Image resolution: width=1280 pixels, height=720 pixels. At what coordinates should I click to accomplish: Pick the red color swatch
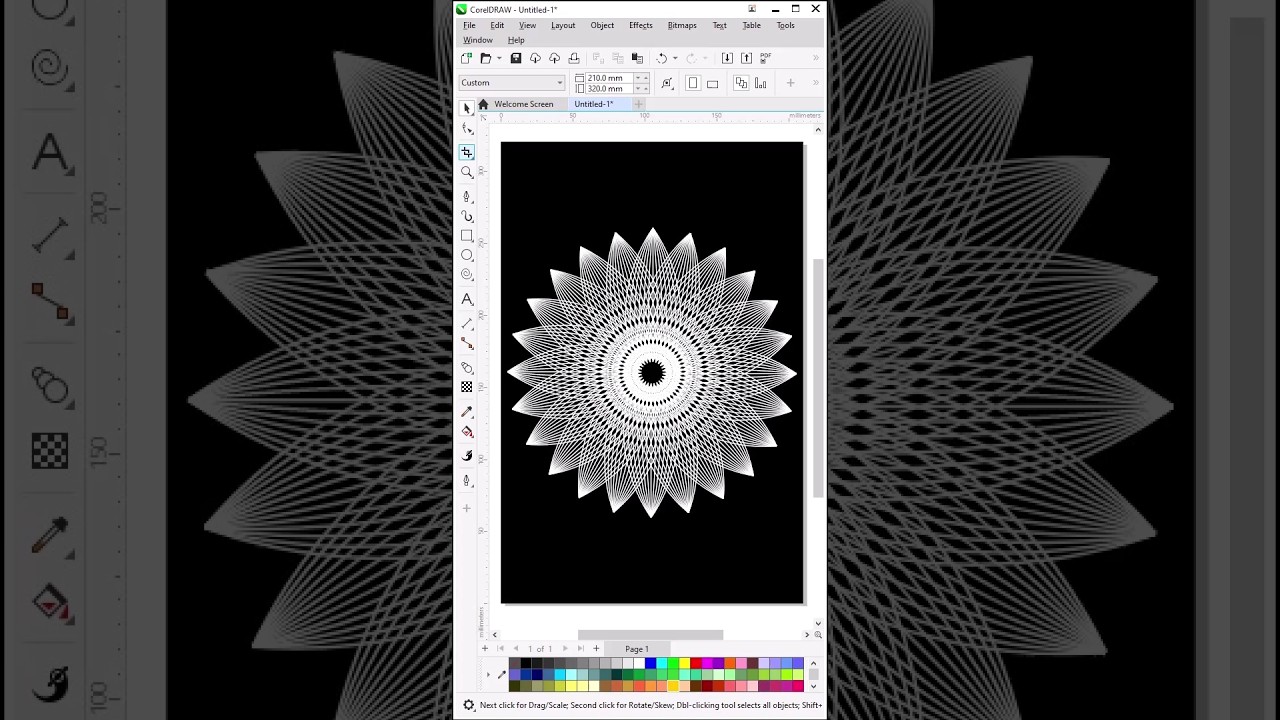pos(696,663)
